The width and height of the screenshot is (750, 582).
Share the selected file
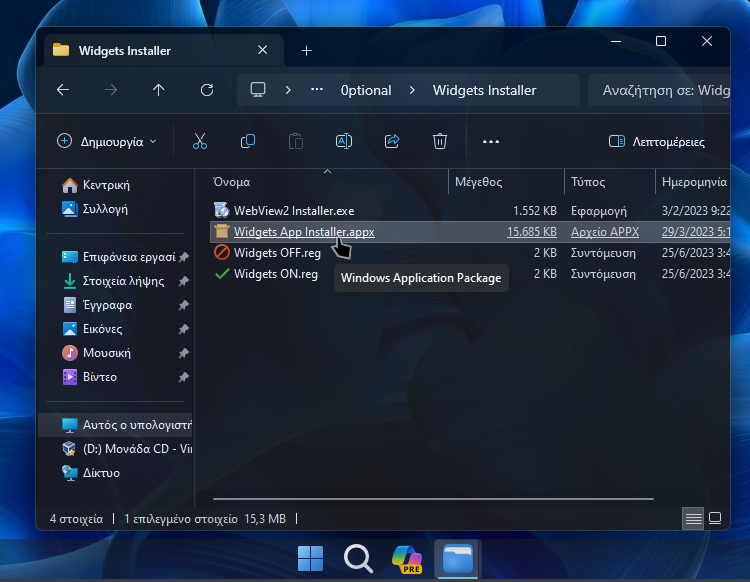[x=392, y=142]
